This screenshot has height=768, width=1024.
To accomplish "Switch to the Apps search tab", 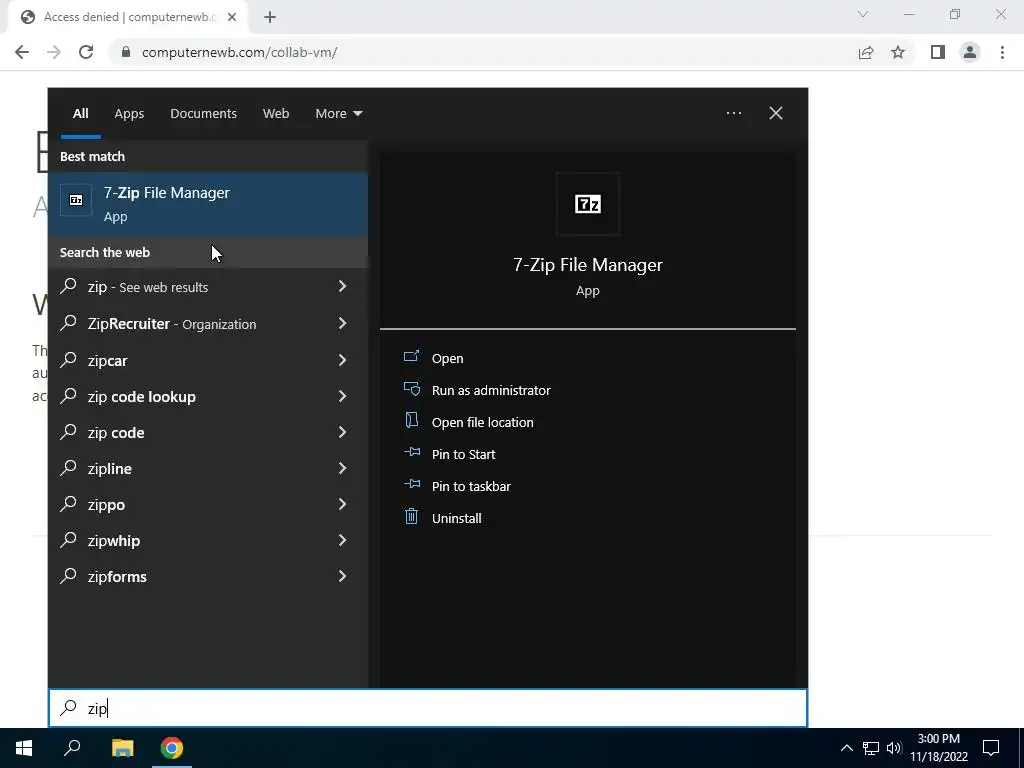I will pos(129,114).
